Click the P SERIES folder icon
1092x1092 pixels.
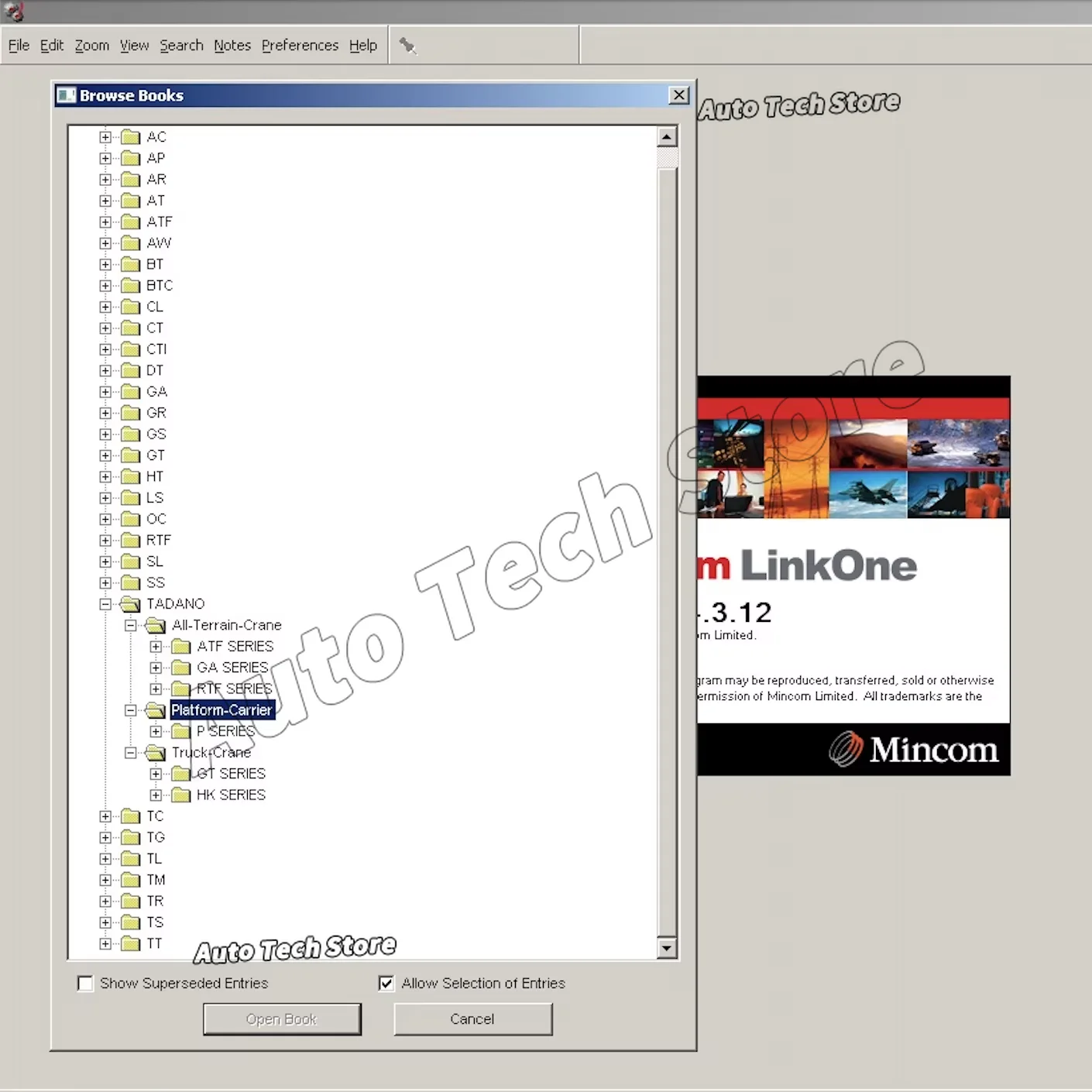(x=181, y=731)
